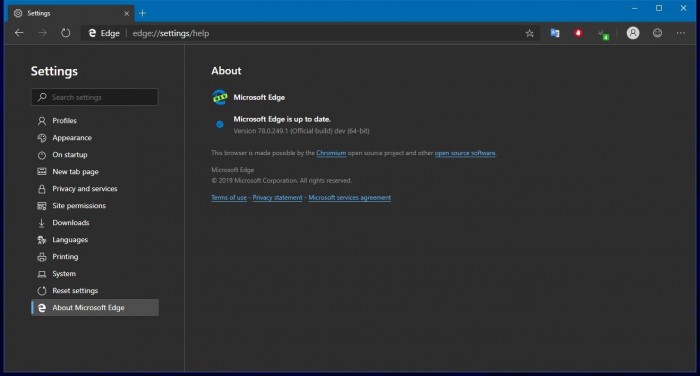Select About Microsoft Edge item
Viewport: 700px width, 376px height.
tap(95, 307)
